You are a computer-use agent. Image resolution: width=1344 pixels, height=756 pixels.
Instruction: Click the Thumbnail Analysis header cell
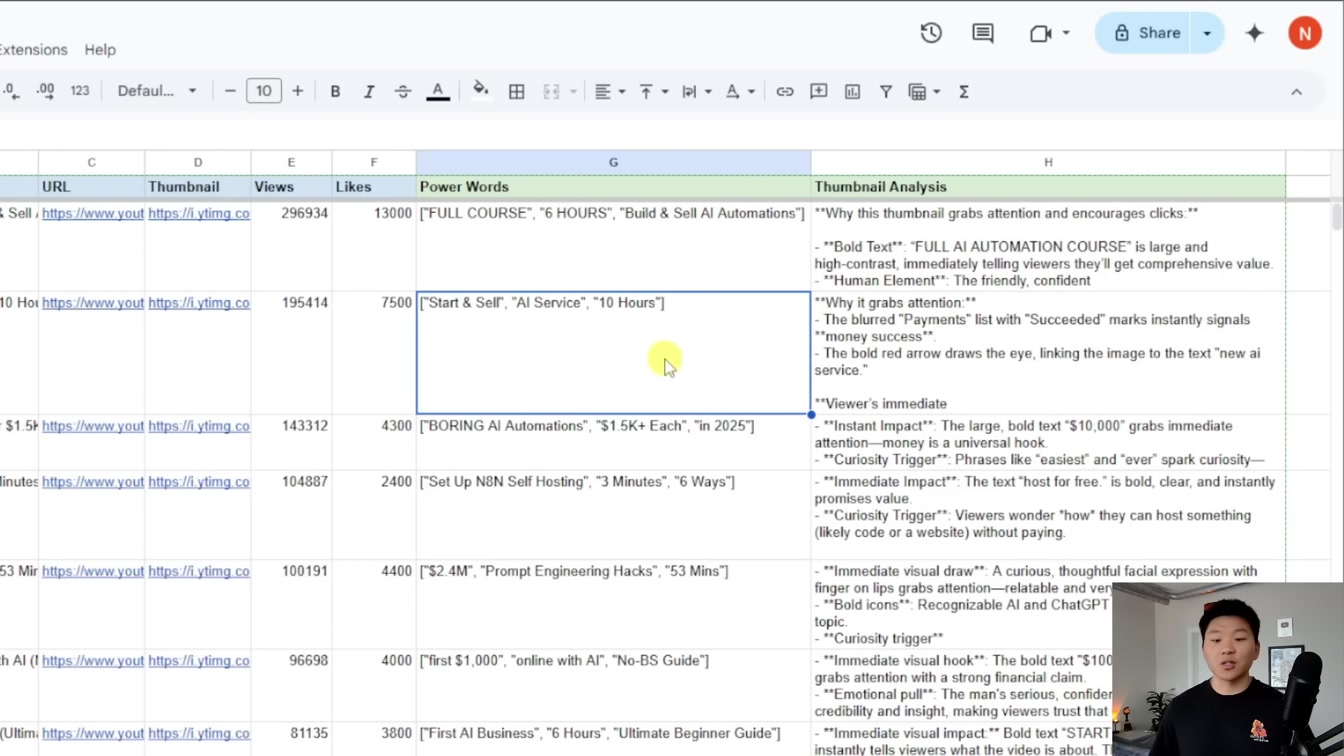click(1048, 187)
